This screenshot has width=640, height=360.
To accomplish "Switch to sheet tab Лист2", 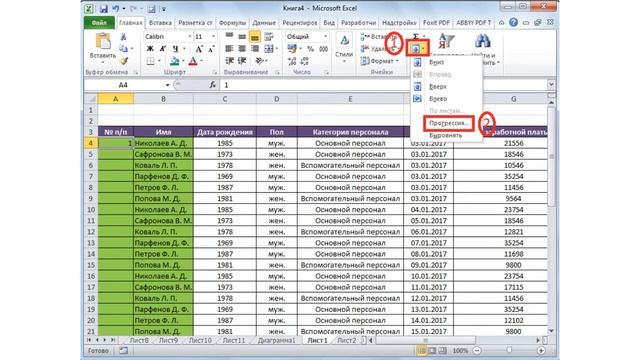I will (346, 340).
